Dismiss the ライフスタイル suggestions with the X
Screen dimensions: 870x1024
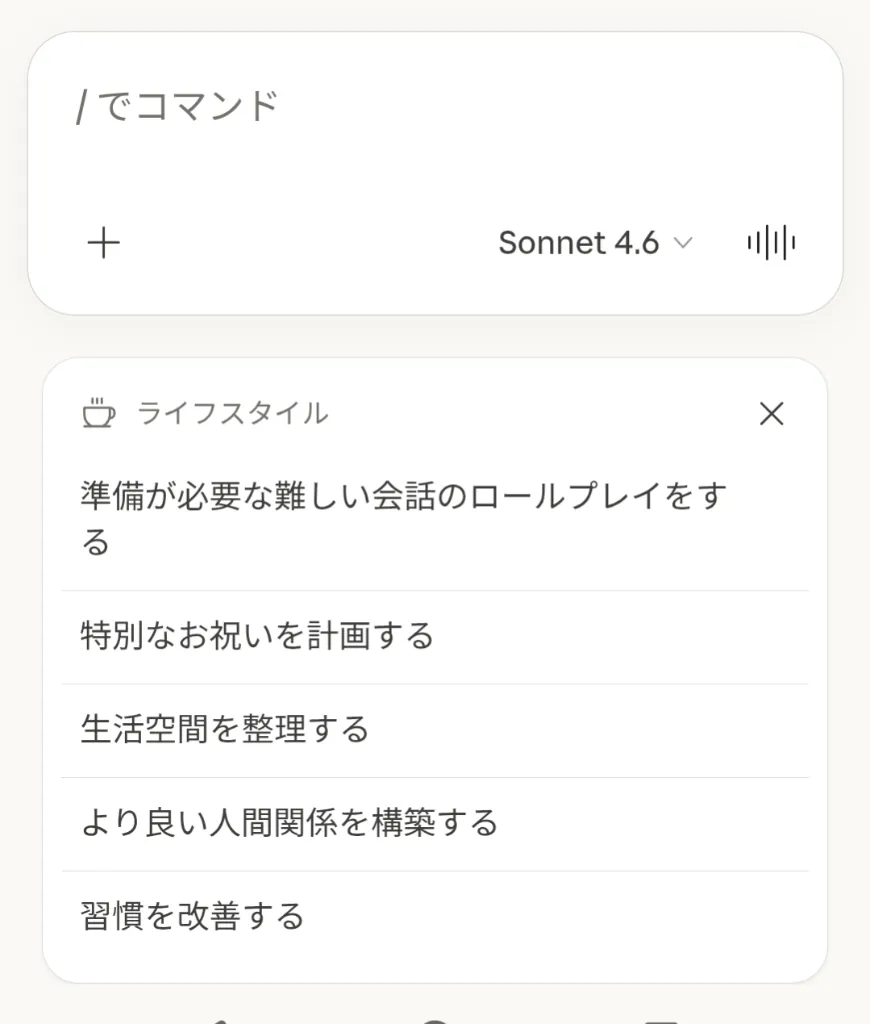771,414
